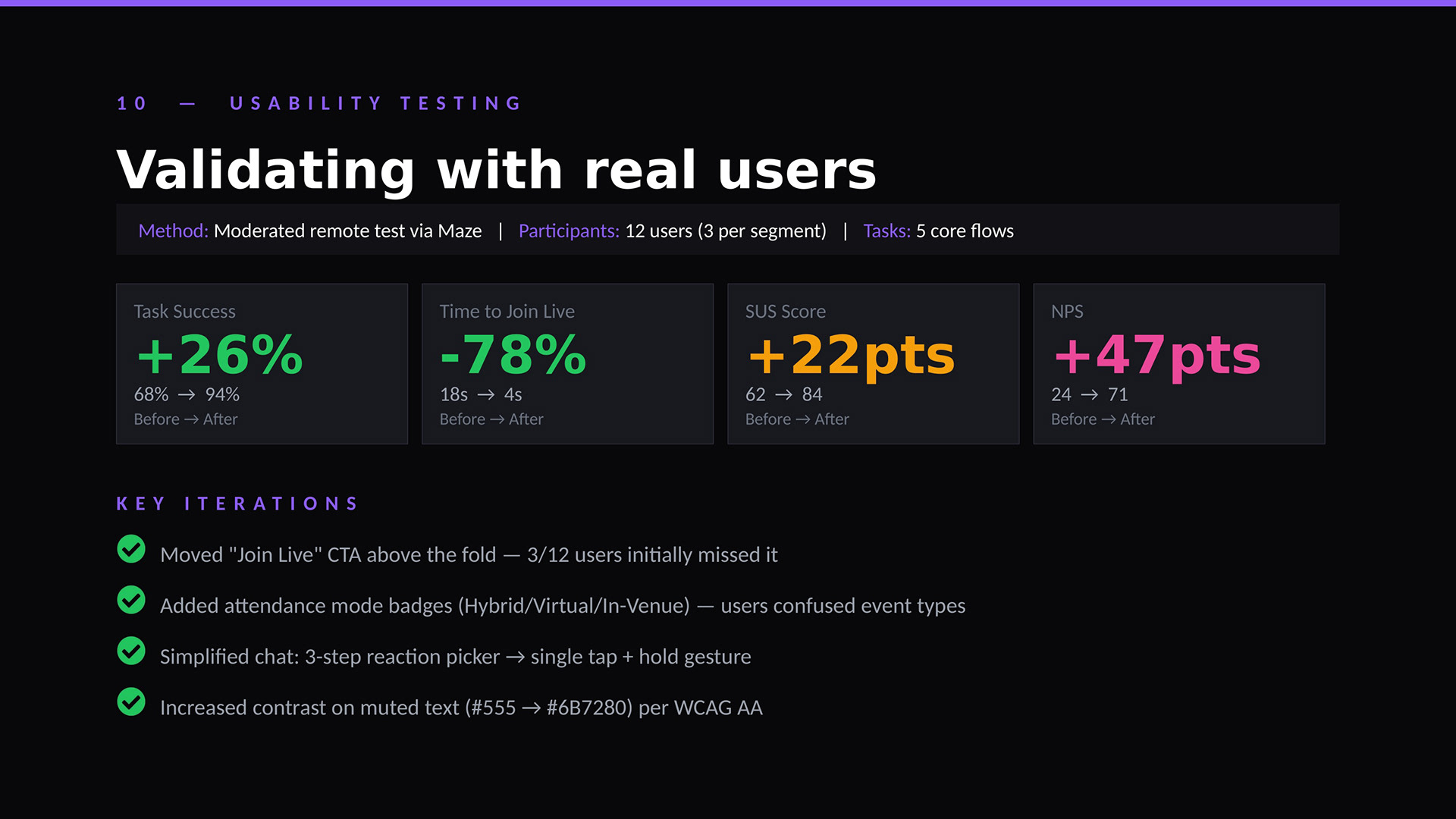Screen dimensions: 1456x819
Task: Click arrow between 24 and 71
Action: click(x=1089, y=395)
